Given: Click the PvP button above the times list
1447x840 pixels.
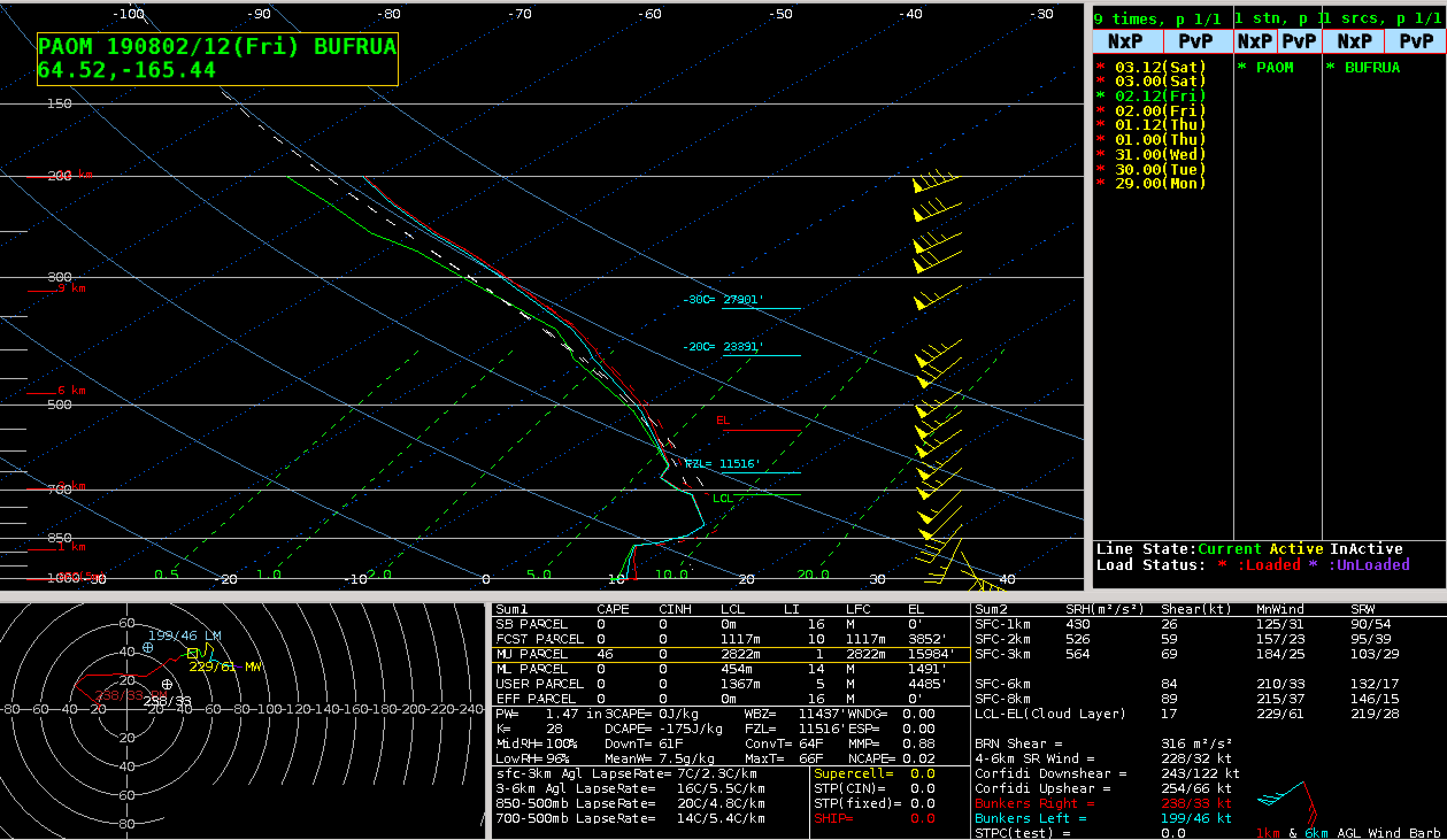Looking at the screenshot, I should [x=1198, y=41].
